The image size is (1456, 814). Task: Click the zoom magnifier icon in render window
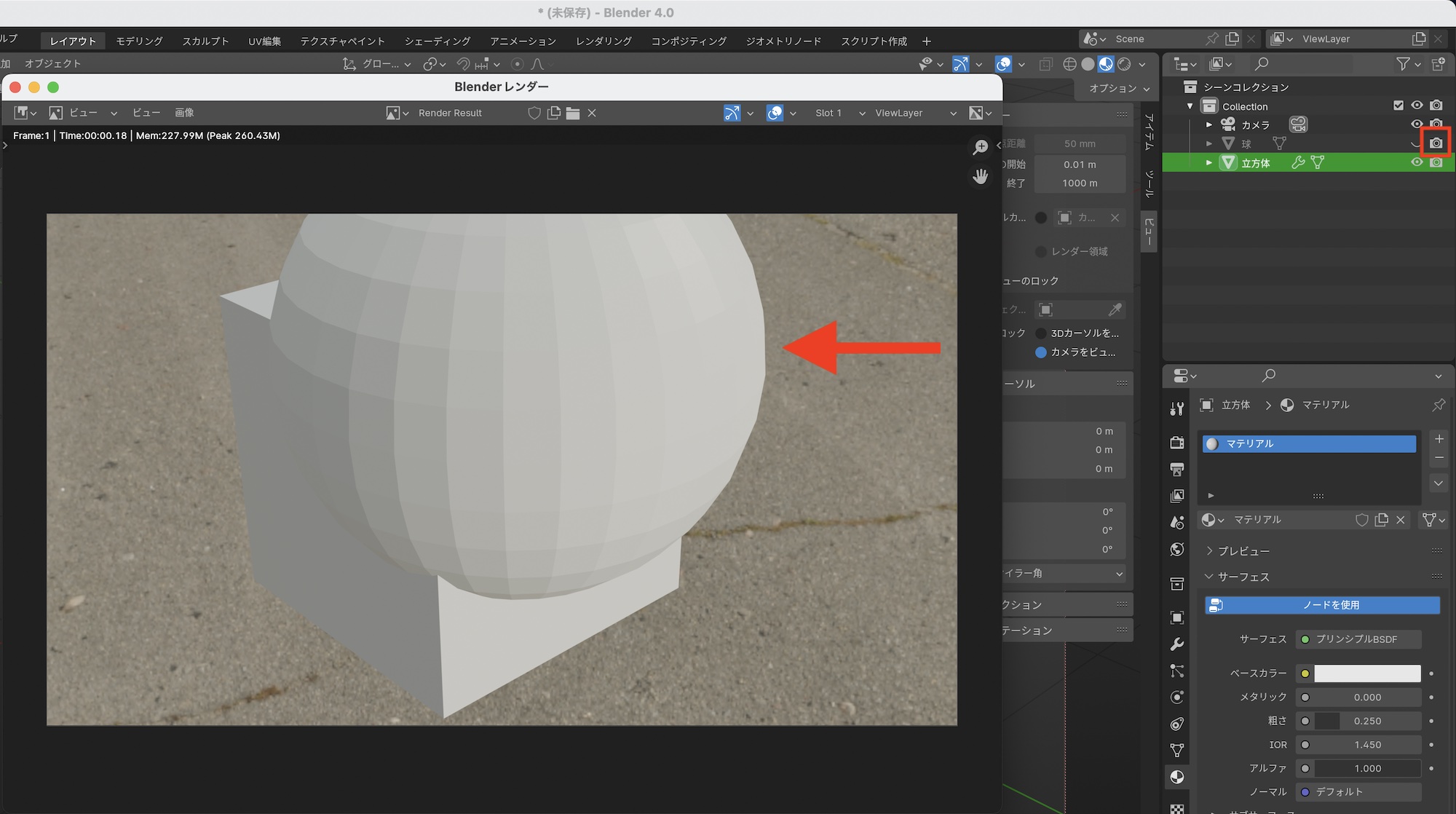(981, 147)
